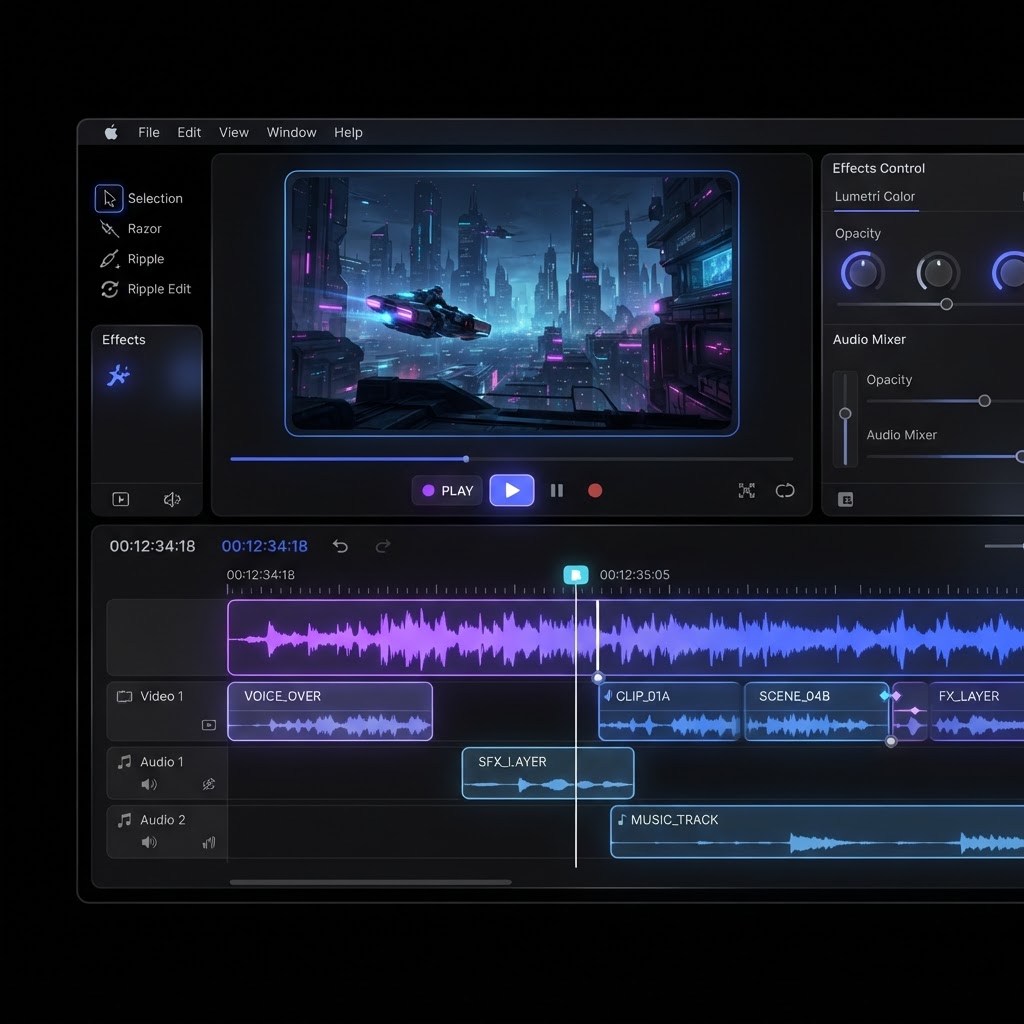The image size is (1024, 1024).
Task: Click the Audio Mixer panel heading
Action: (x=869, y=340)
